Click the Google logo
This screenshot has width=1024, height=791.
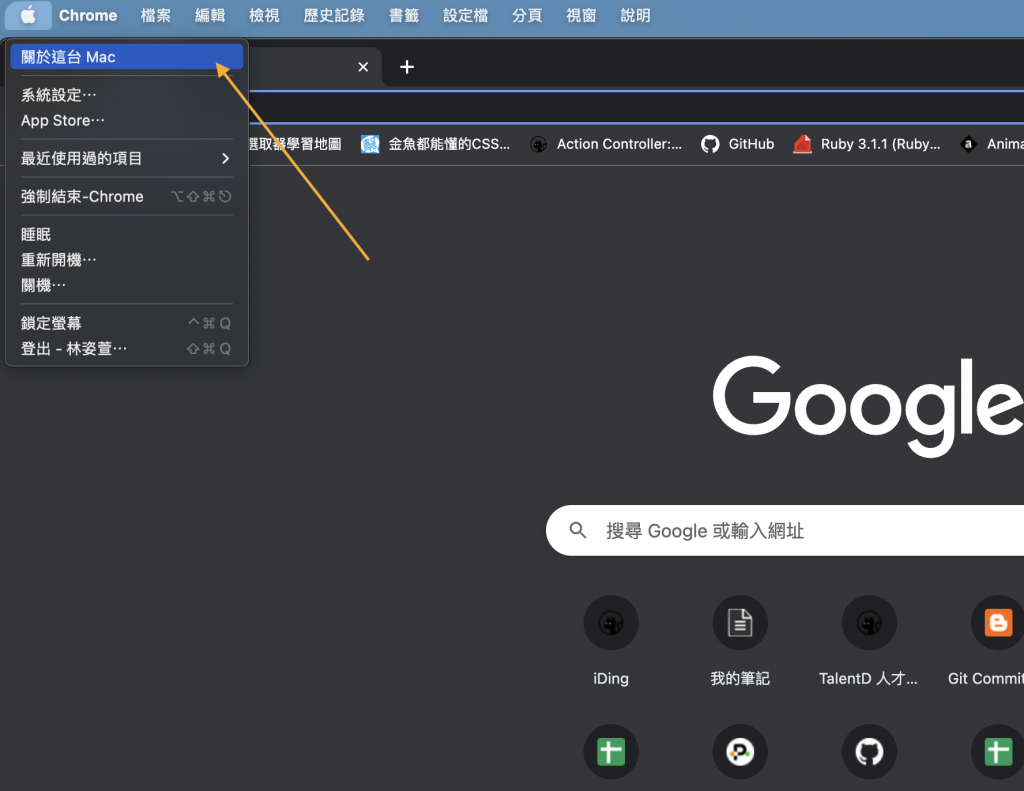[x=868, y=406]
